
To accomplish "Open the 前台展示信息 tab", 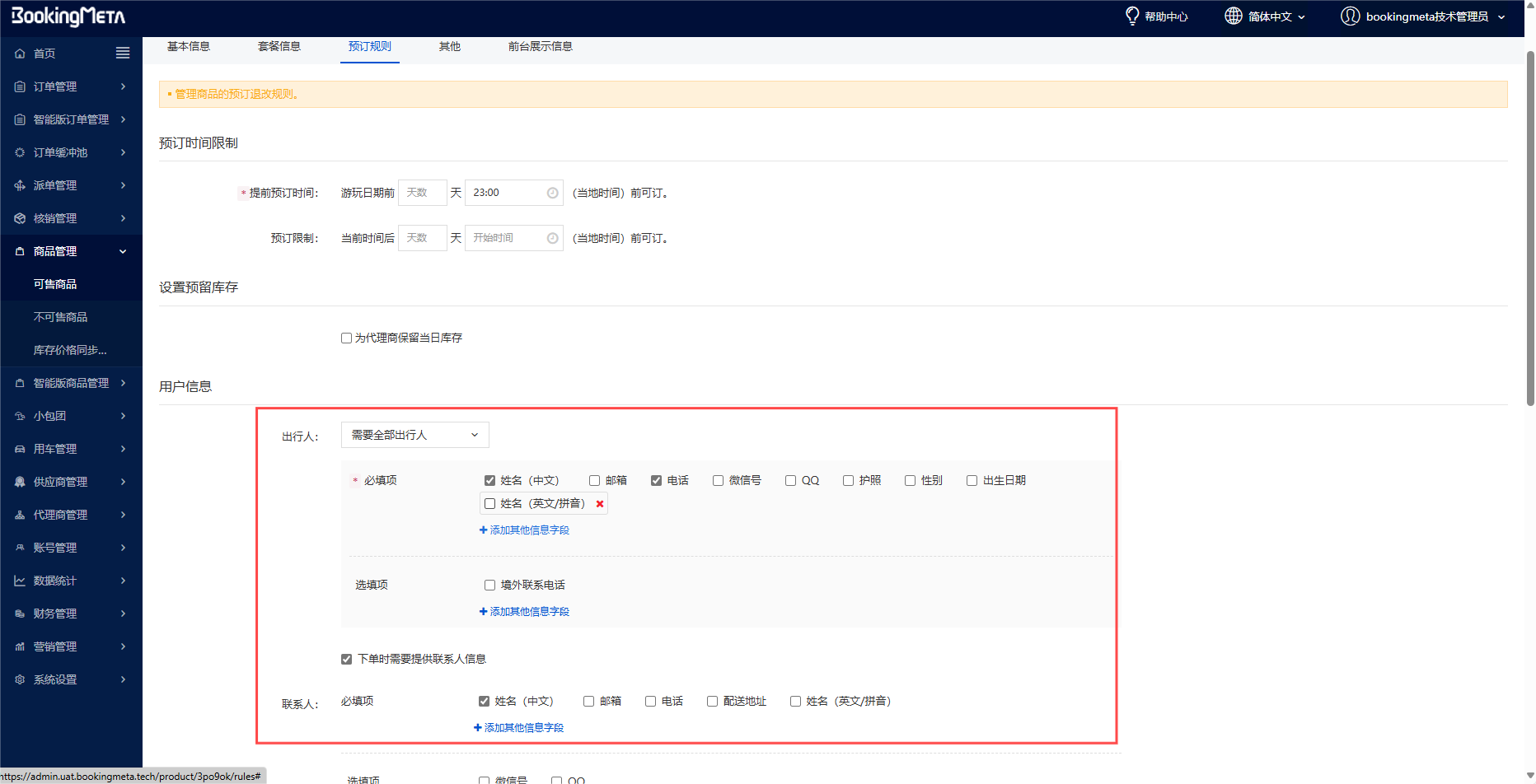I will tap(541, 47).
